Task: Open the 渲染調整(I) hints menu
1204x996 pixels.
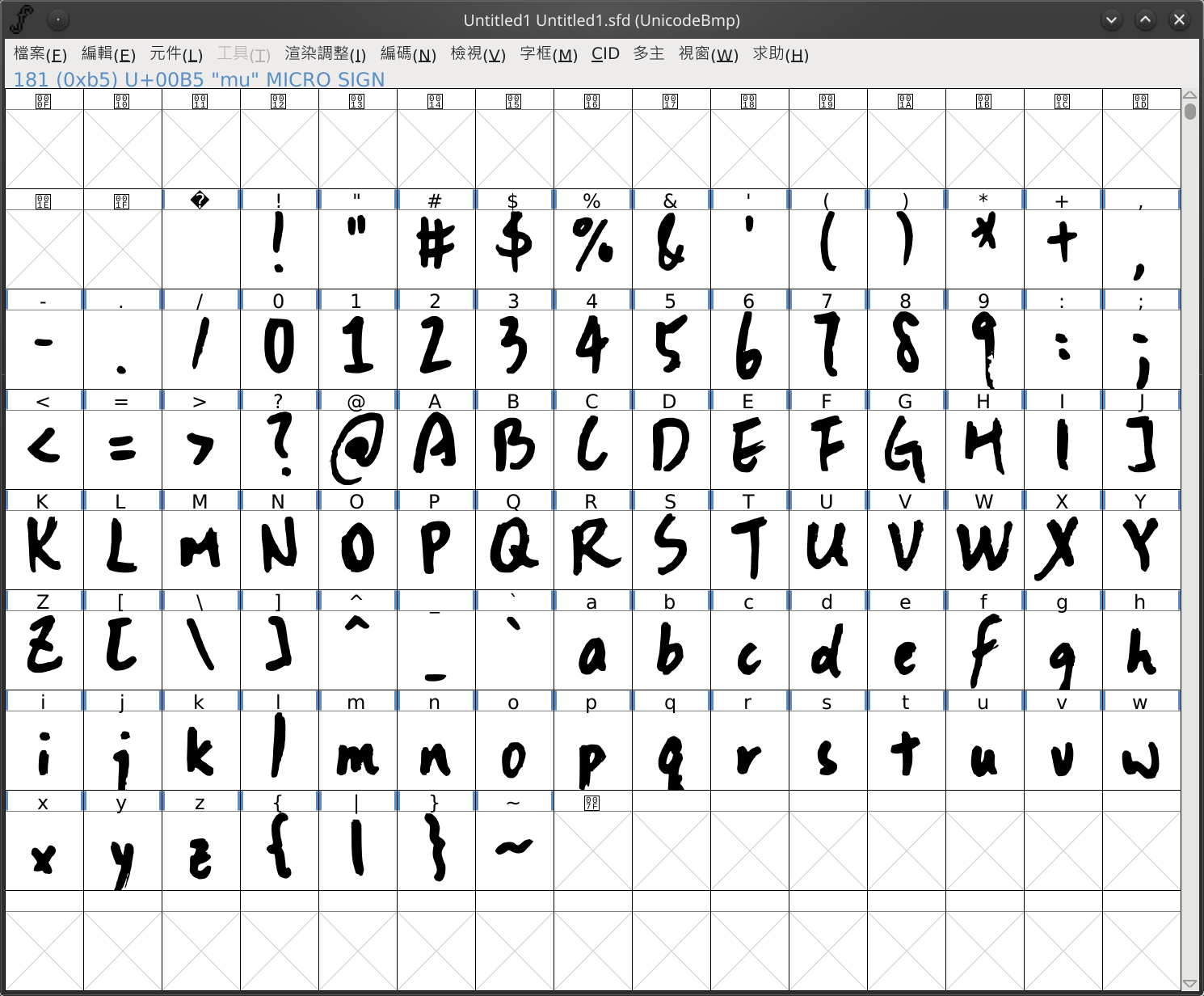Action: [326, 54]
